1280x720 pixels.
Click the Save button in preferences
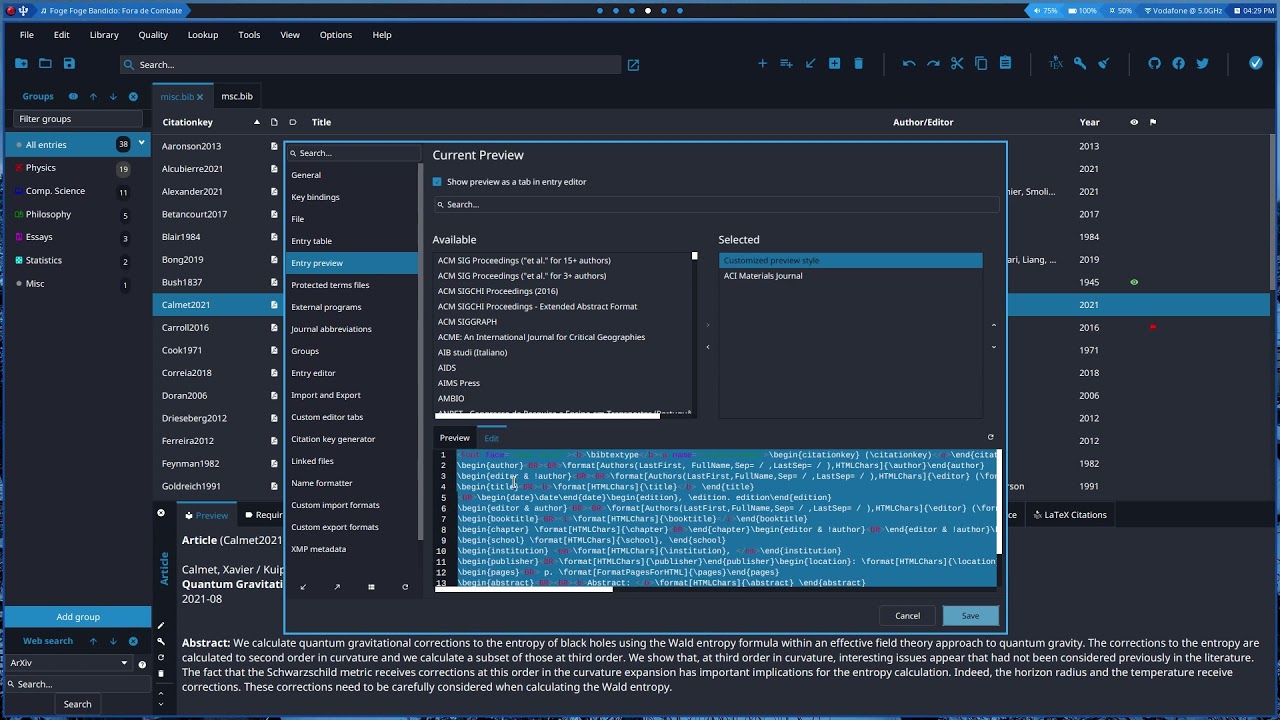[x=970, y=616]
